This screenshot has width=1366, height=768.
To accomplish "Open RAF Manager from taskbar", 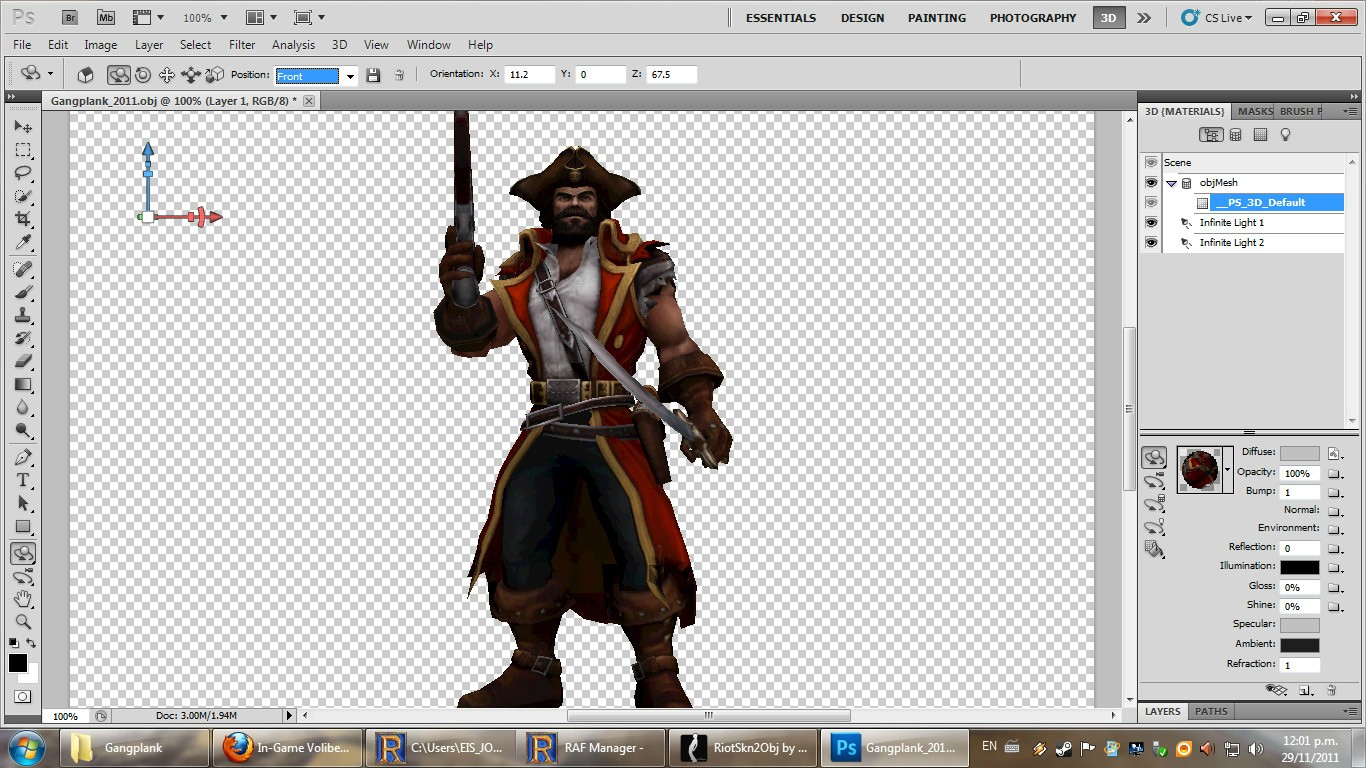I will point(593,747).
